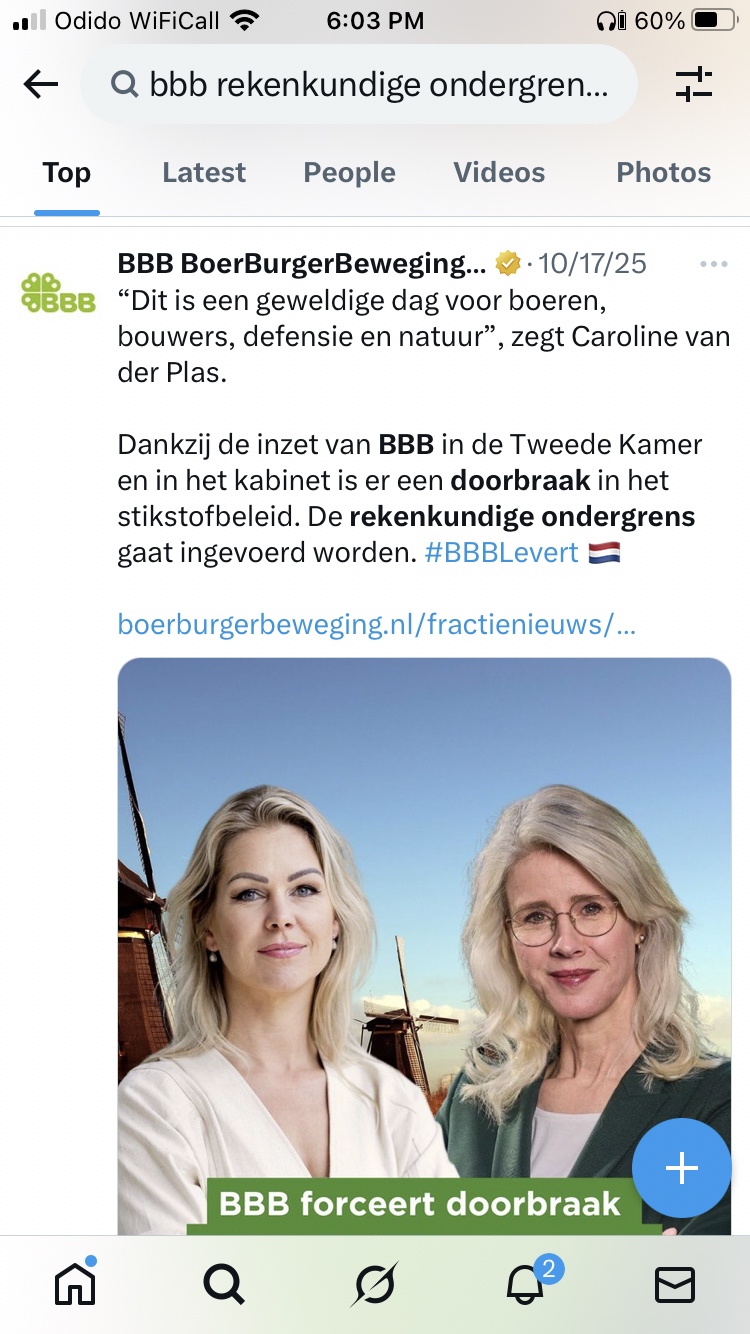
Task: Select the Photos tab
Action: tap(663, 173)
